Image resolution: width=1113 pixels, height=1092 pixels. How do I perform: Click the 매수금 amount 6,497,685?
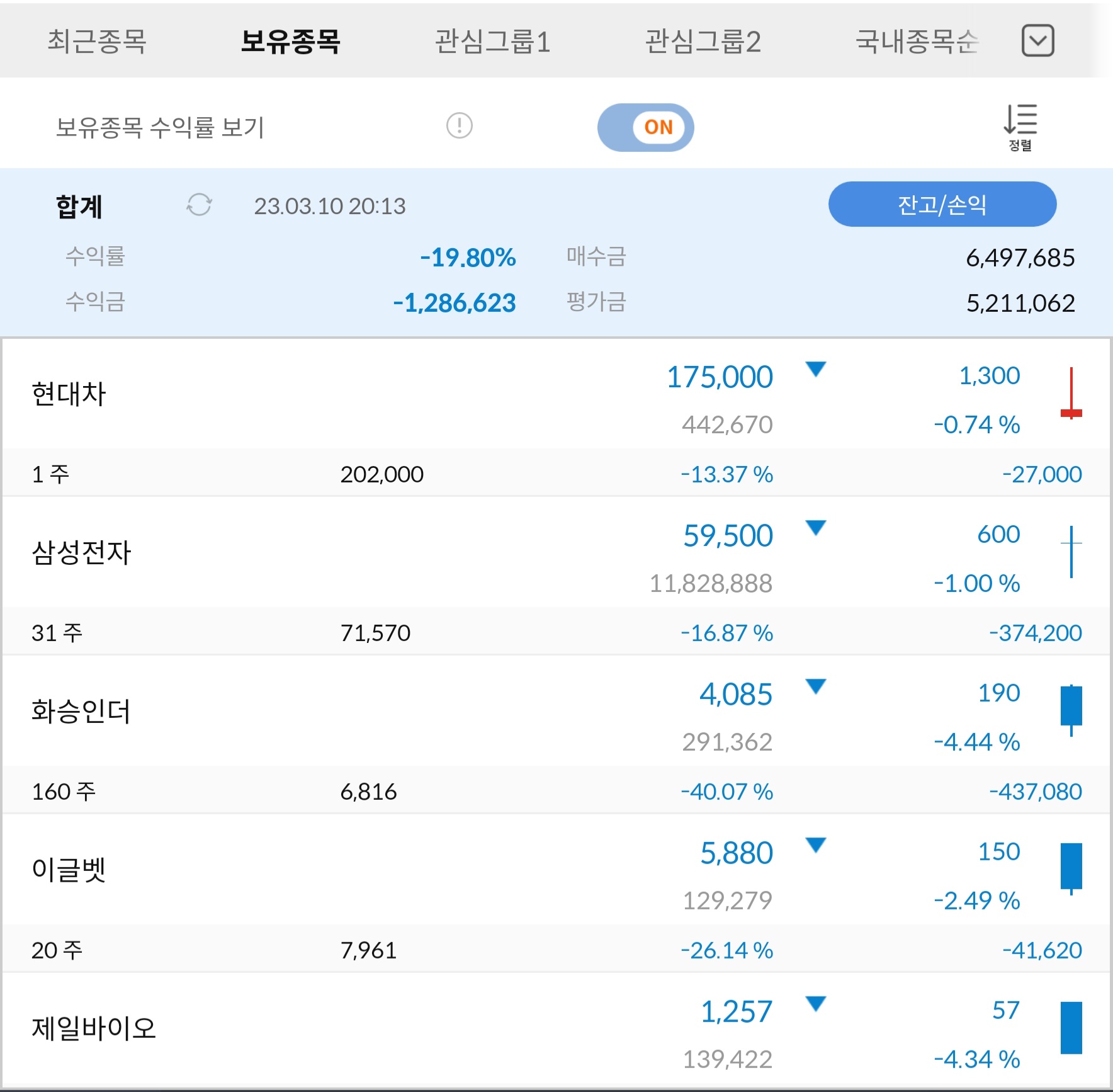[1020, 258]
